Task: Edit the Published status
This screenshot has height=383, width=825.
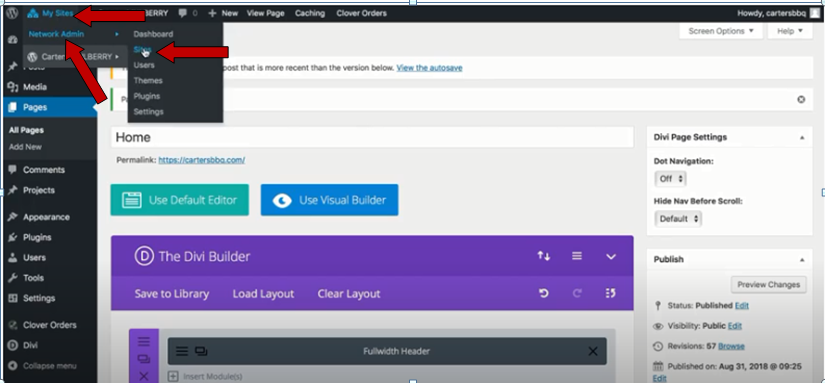Action: (742, 306)
